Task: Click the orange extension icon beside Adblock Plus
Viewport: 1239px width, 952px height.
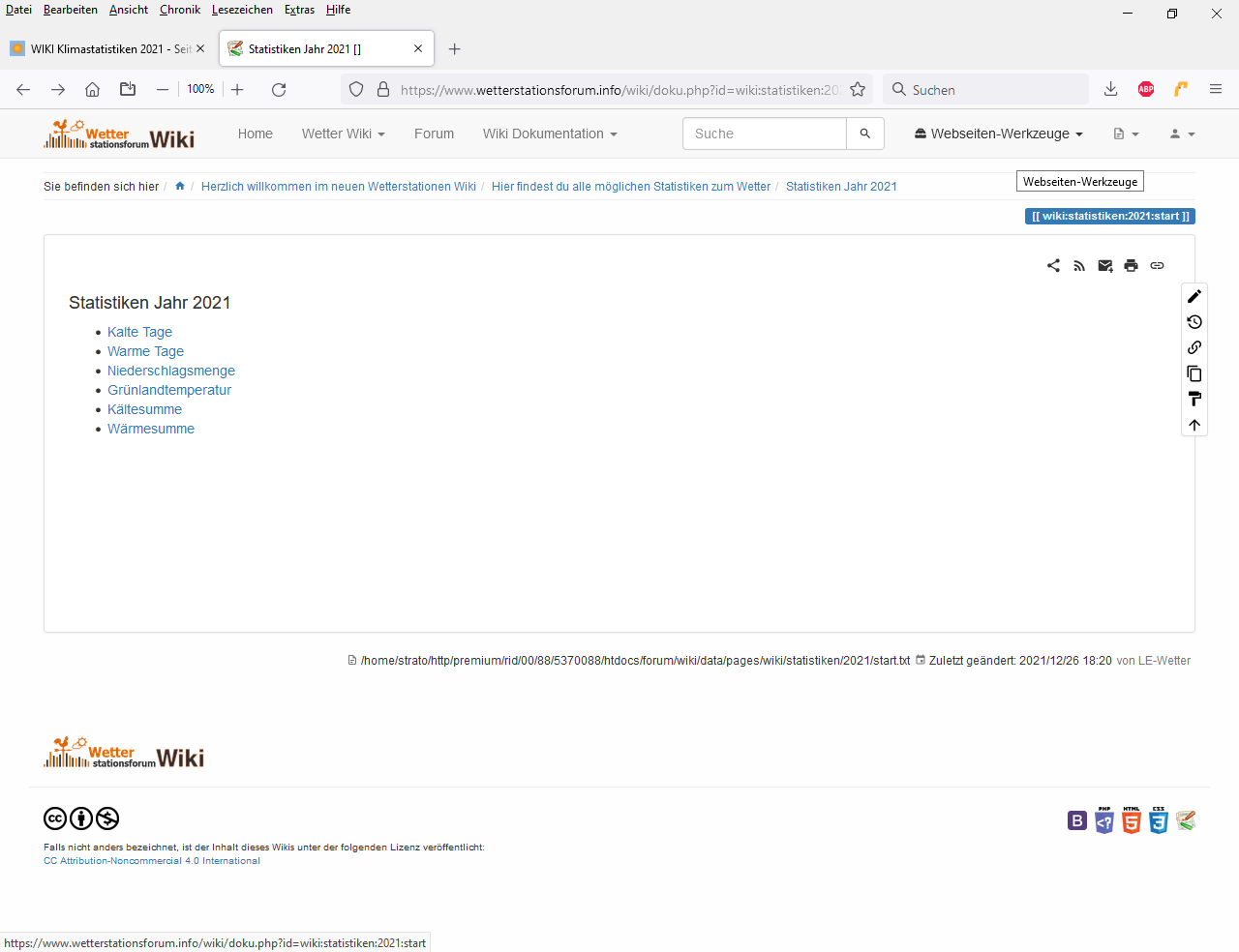Action: tap(1181, 89)
